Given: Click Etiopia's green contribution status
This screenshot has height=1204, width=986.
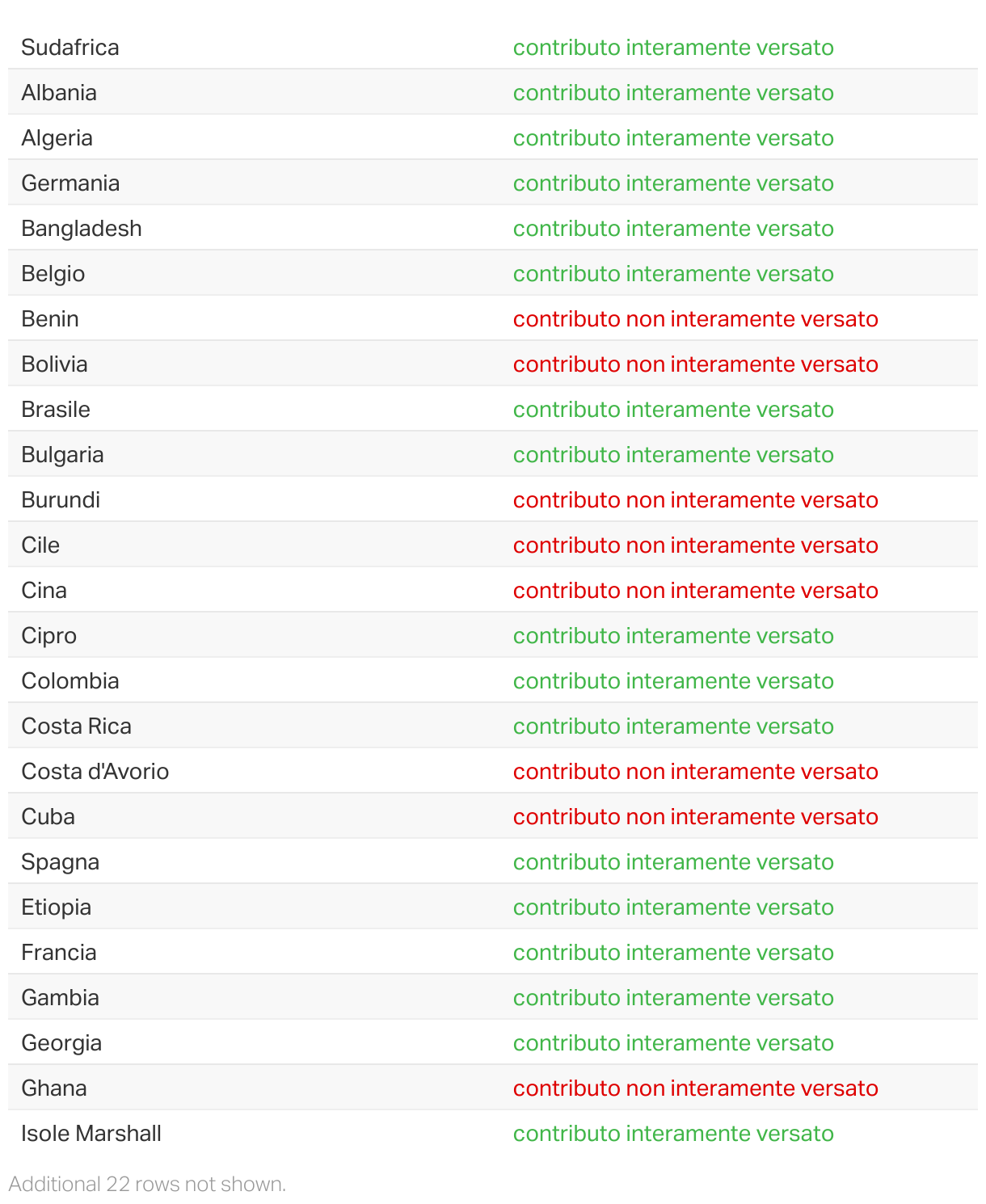Looking at the screenshot, I should coord(672,907).
